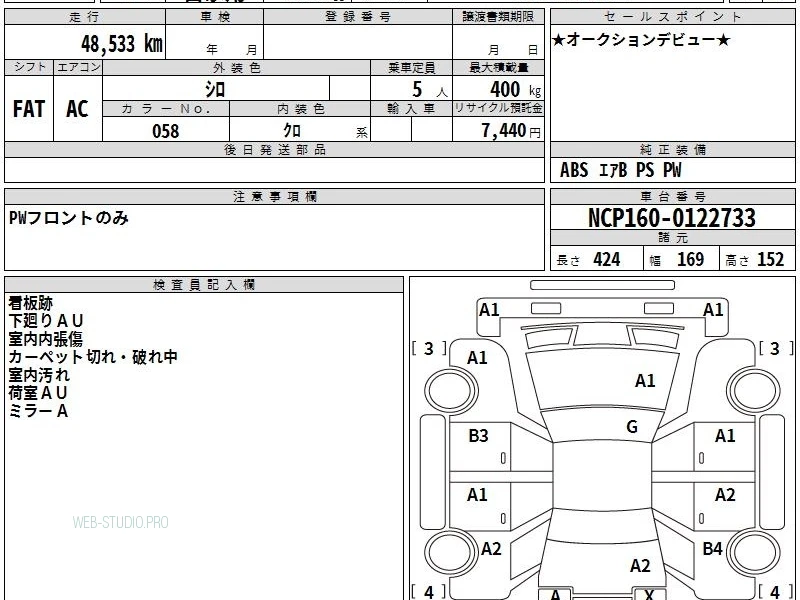Select the width value 169

click(690, 260)
